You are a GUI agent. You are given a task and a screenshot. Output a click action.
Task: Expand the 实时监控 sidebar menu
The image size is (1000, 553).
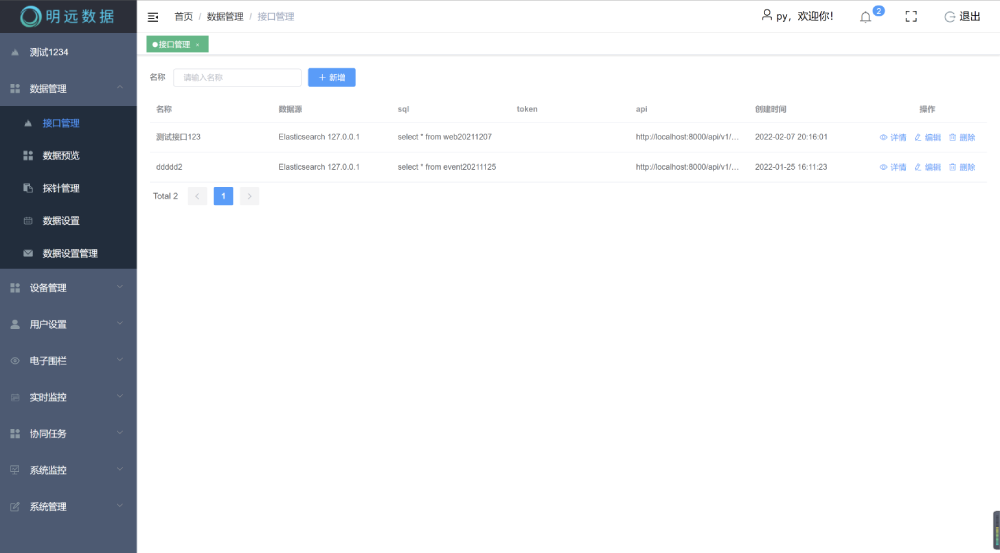[68, 397]
